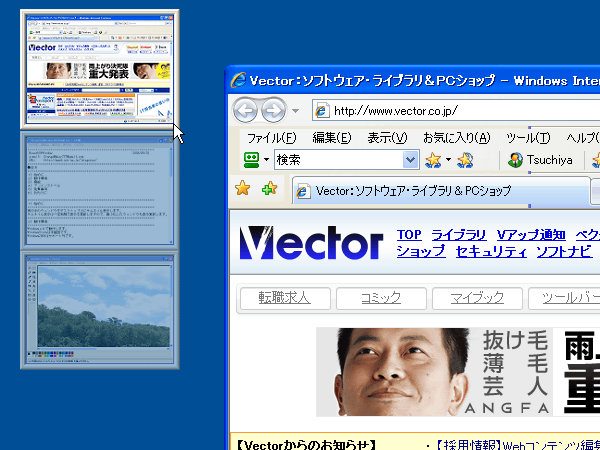This screenshot has height=450, width=600.
Task: Click the Vector logo on the page
Action: click(311, 243)
